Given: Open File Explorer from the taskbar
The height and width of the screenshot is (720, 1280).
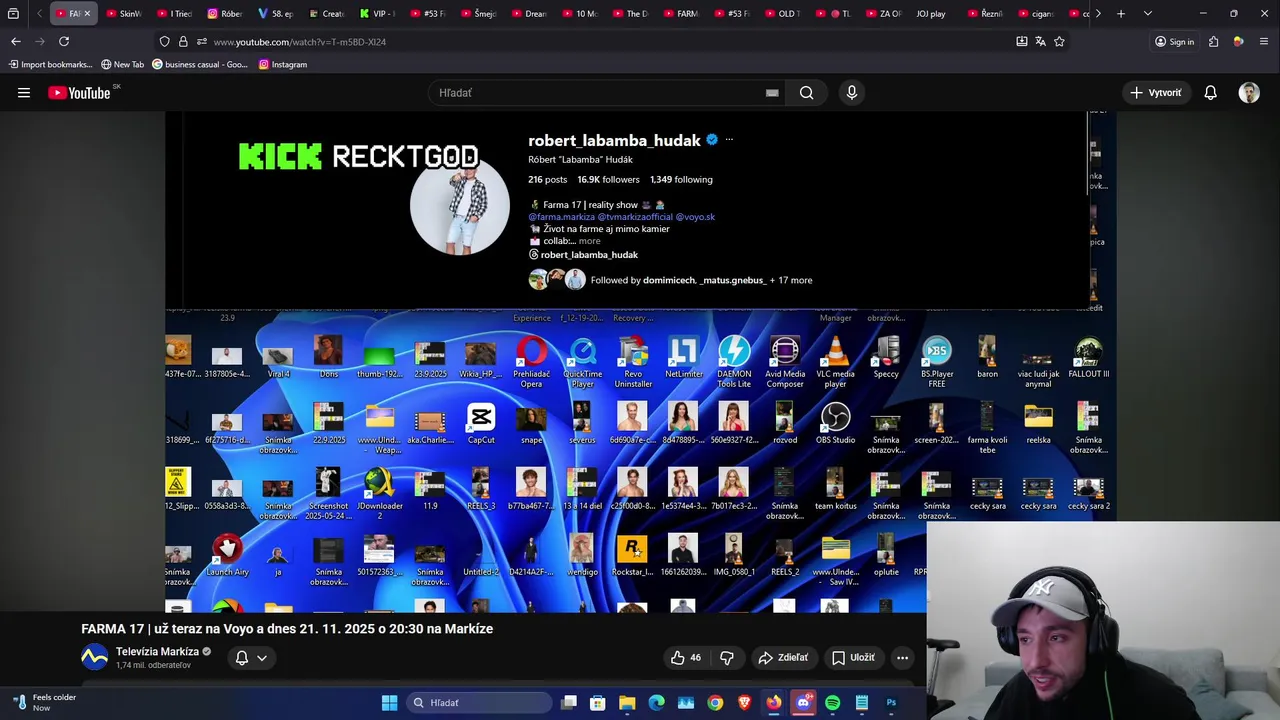Looking at the screenshot, I should pyautogui.click(x=627, y=703).
